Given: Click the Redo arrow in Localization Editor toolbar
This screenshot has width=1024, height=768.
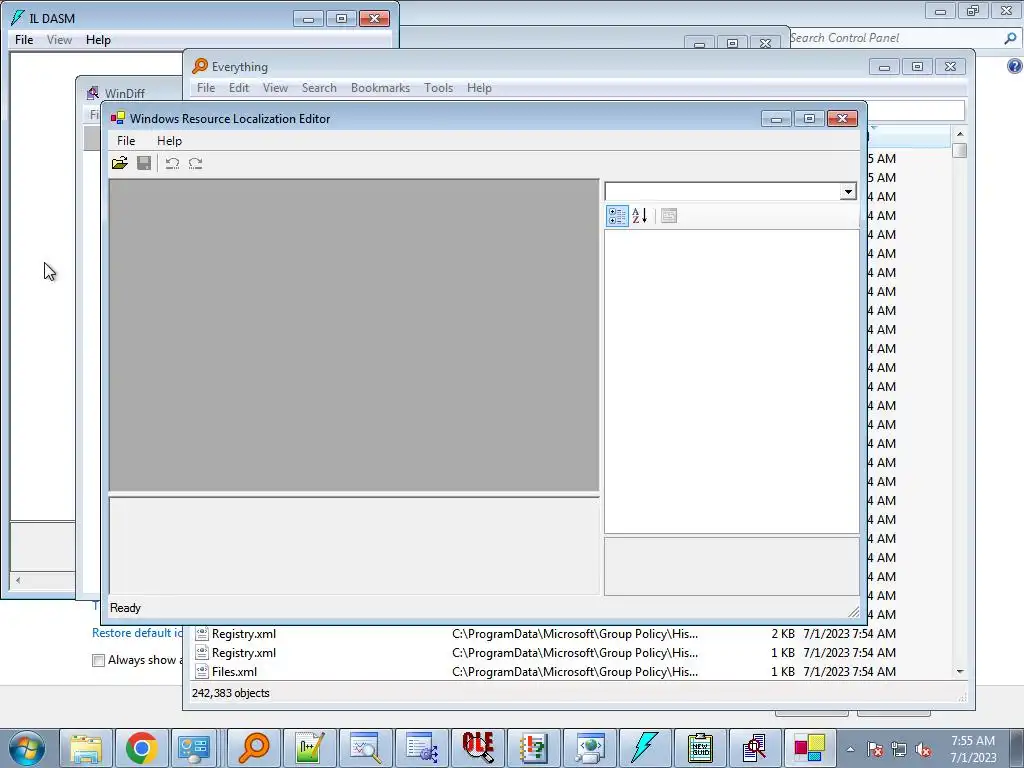Looking at the screenshot, I should pyautogui.click(x=195, y=163).
